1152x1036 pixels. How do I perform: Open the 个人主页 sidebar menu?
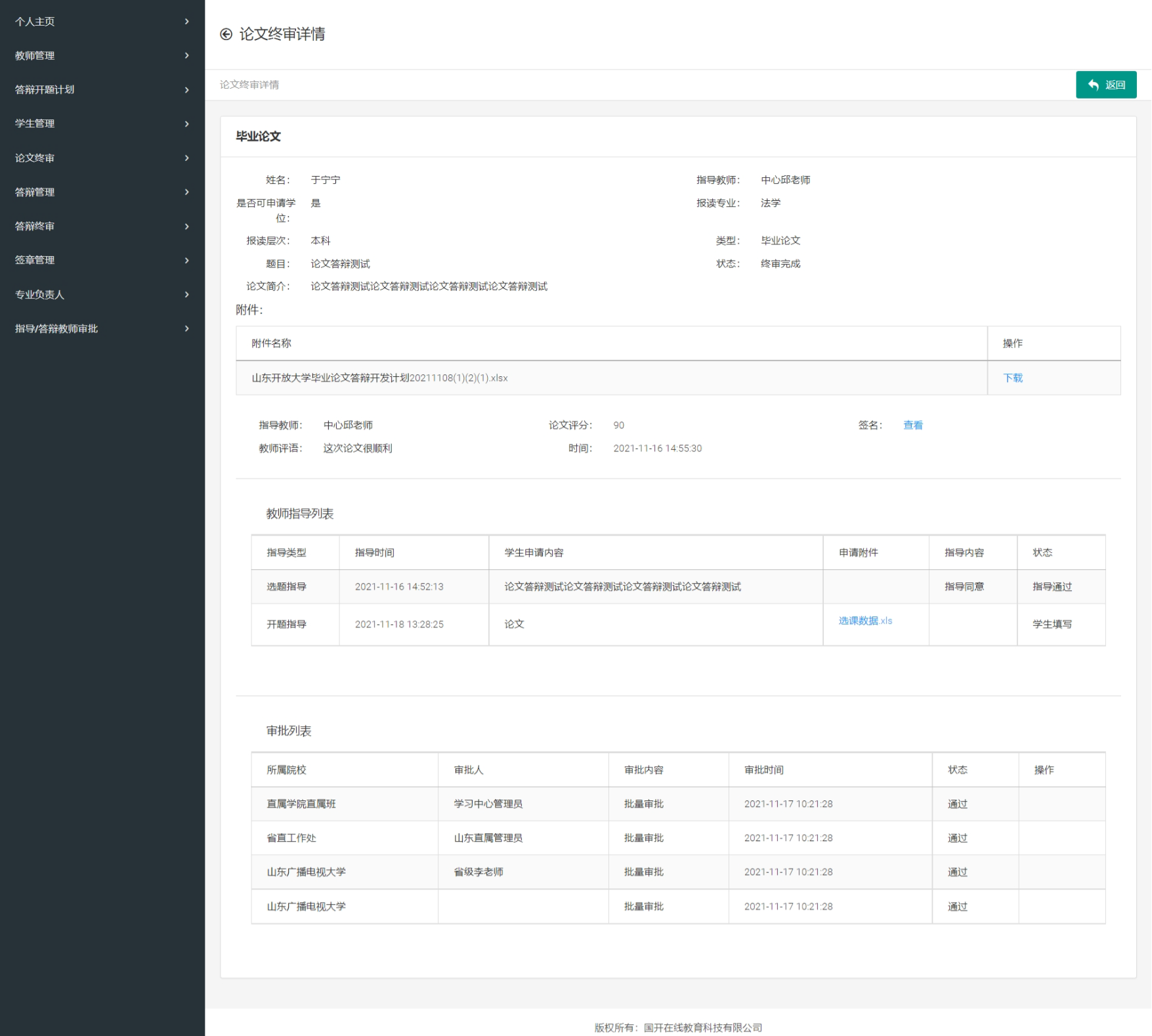pyautogui.click(x=102, y=22)
